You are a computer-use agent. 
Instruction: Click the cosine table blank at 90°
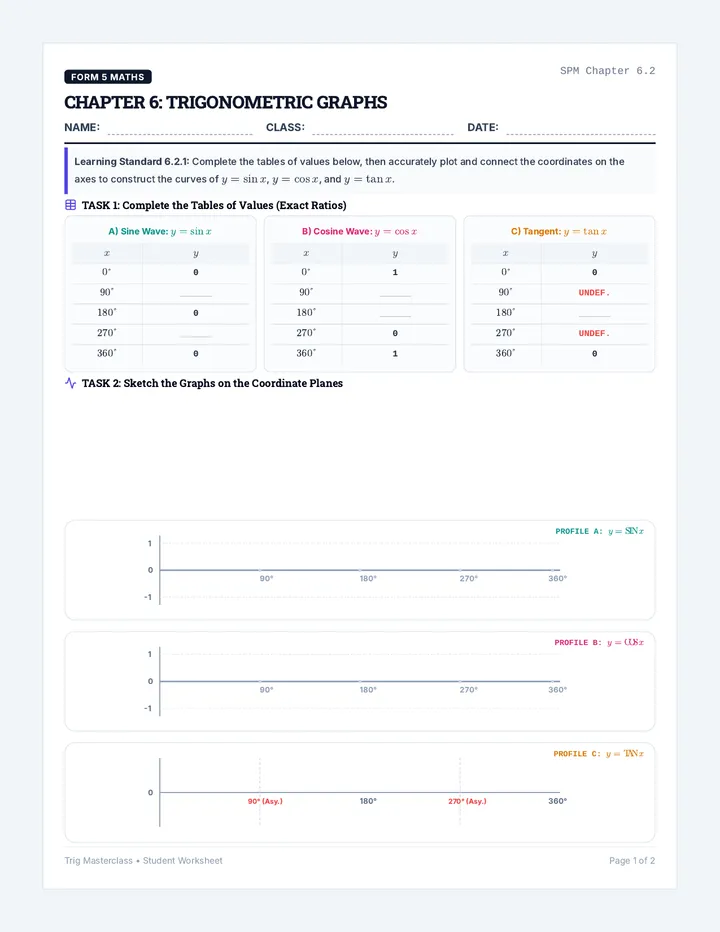tap(395, 293)
